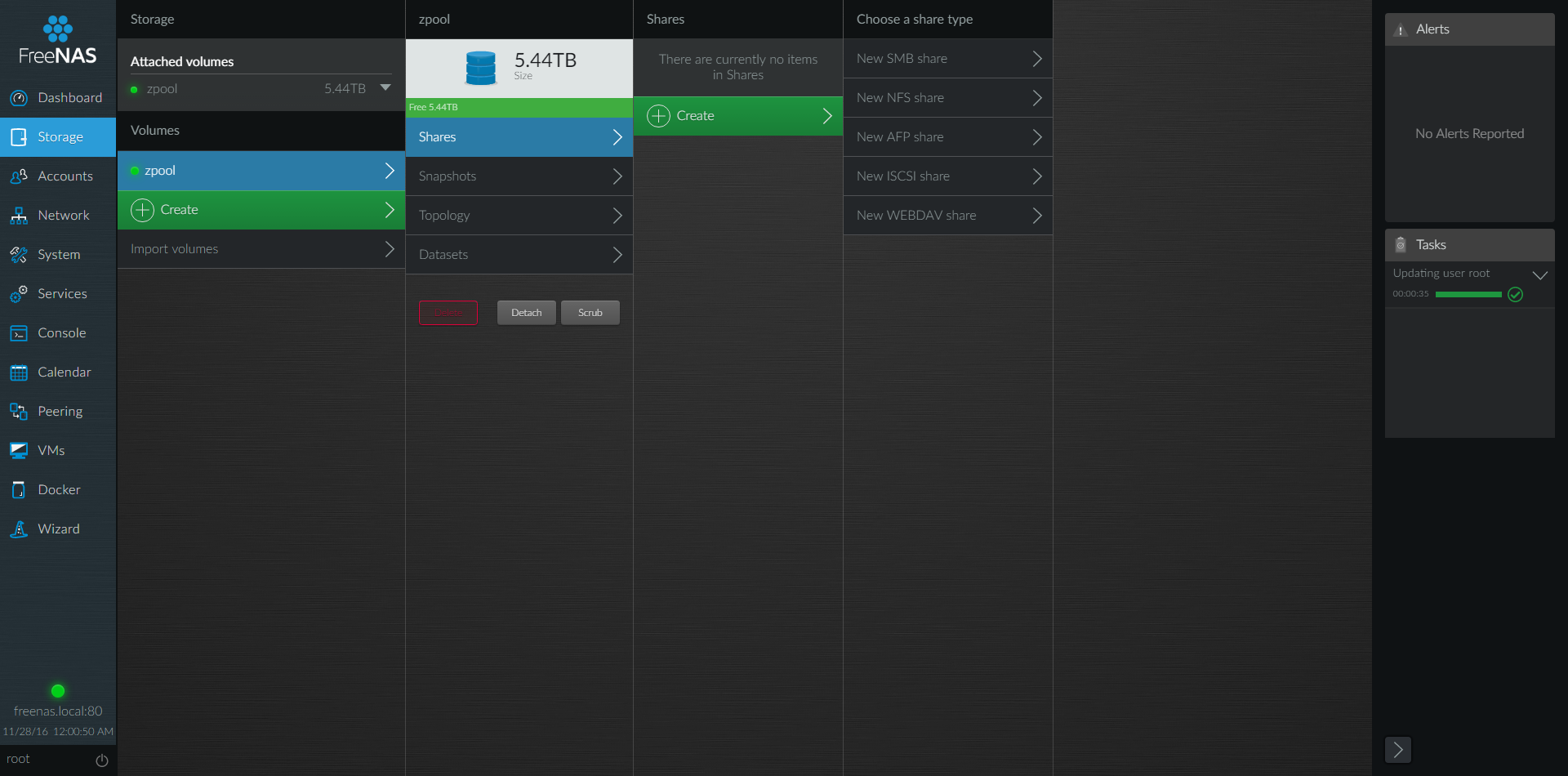Click the green checkmark on finished task
The height and width of the screenshot is (776, 1568).
click(1515, 295)
